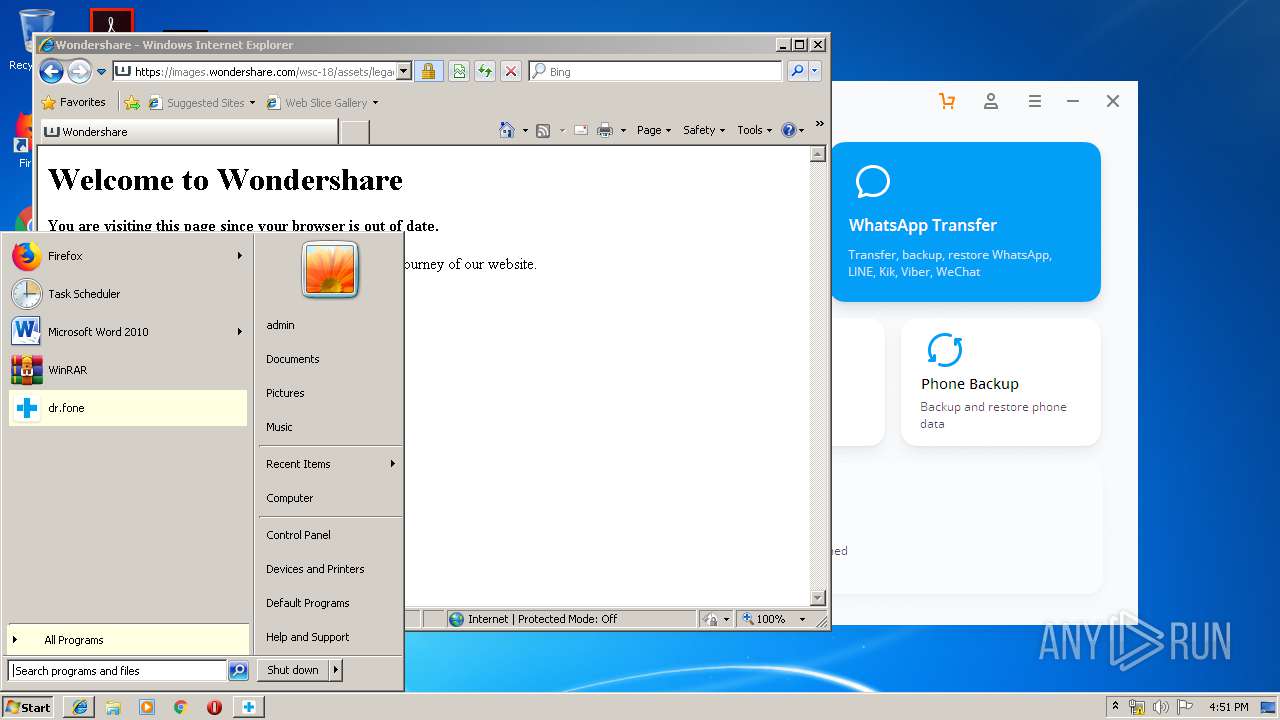Open the dr.fone shopping cart icon
This screenshot has height=720, width=1280.
(x=947, y=101)
